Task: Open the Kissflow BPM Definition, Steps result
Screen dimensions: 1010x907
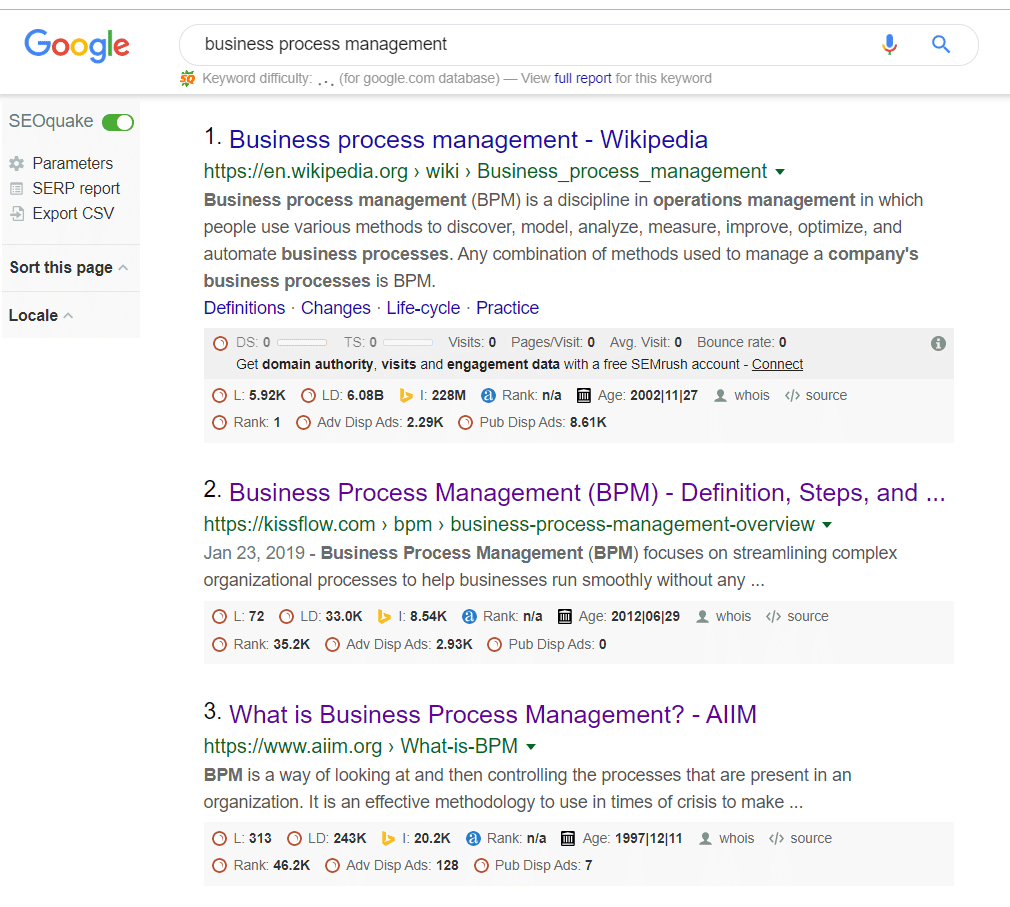Action: coord(587,493)
